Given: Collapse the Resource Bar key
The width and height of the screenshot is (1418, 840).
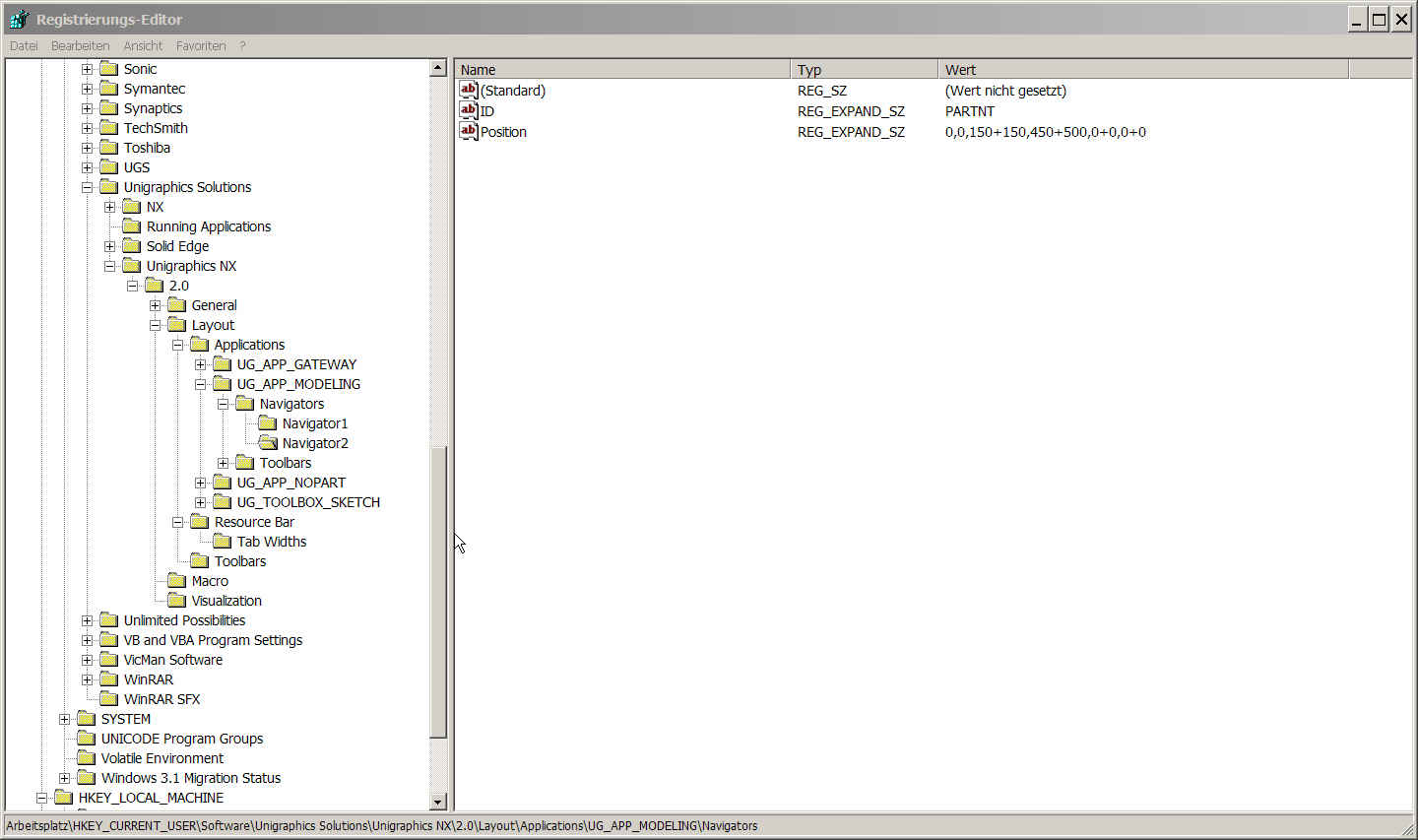Looking at the screenshot, I should pyautogui.click(x=177, y=522).
